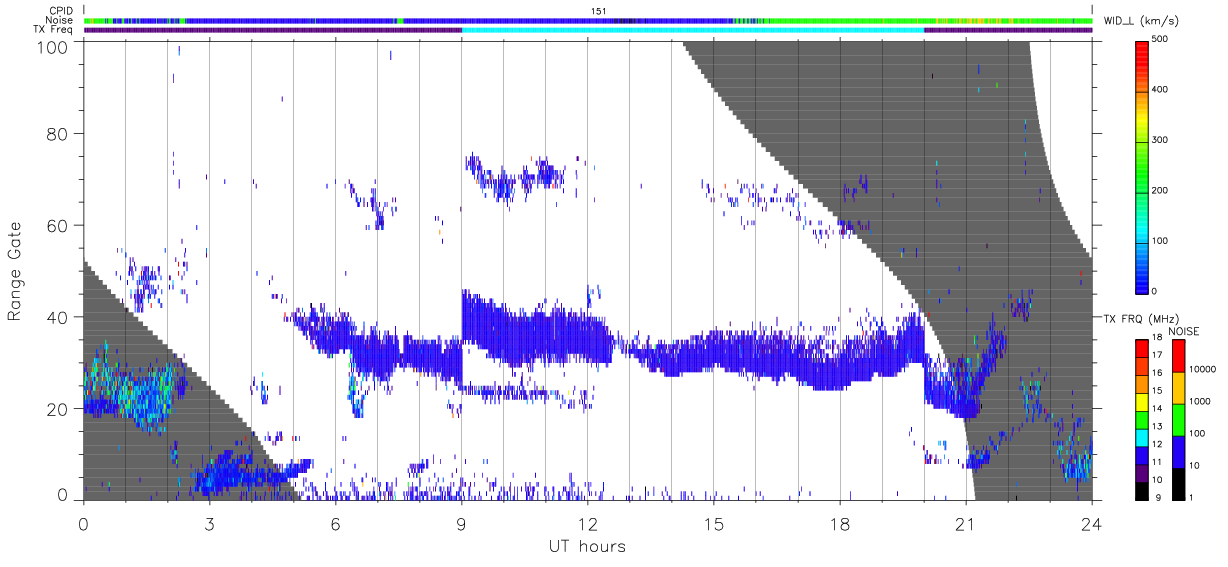
Task: Click the 16 label on TX FRQ legend
Action: [1156, 372]
